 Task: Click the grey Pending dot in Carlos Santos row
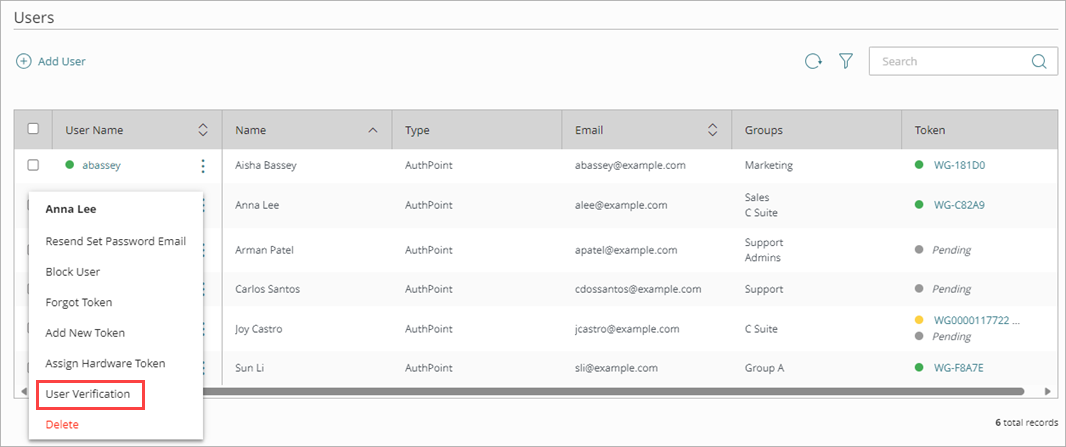[x=919, y=289]
